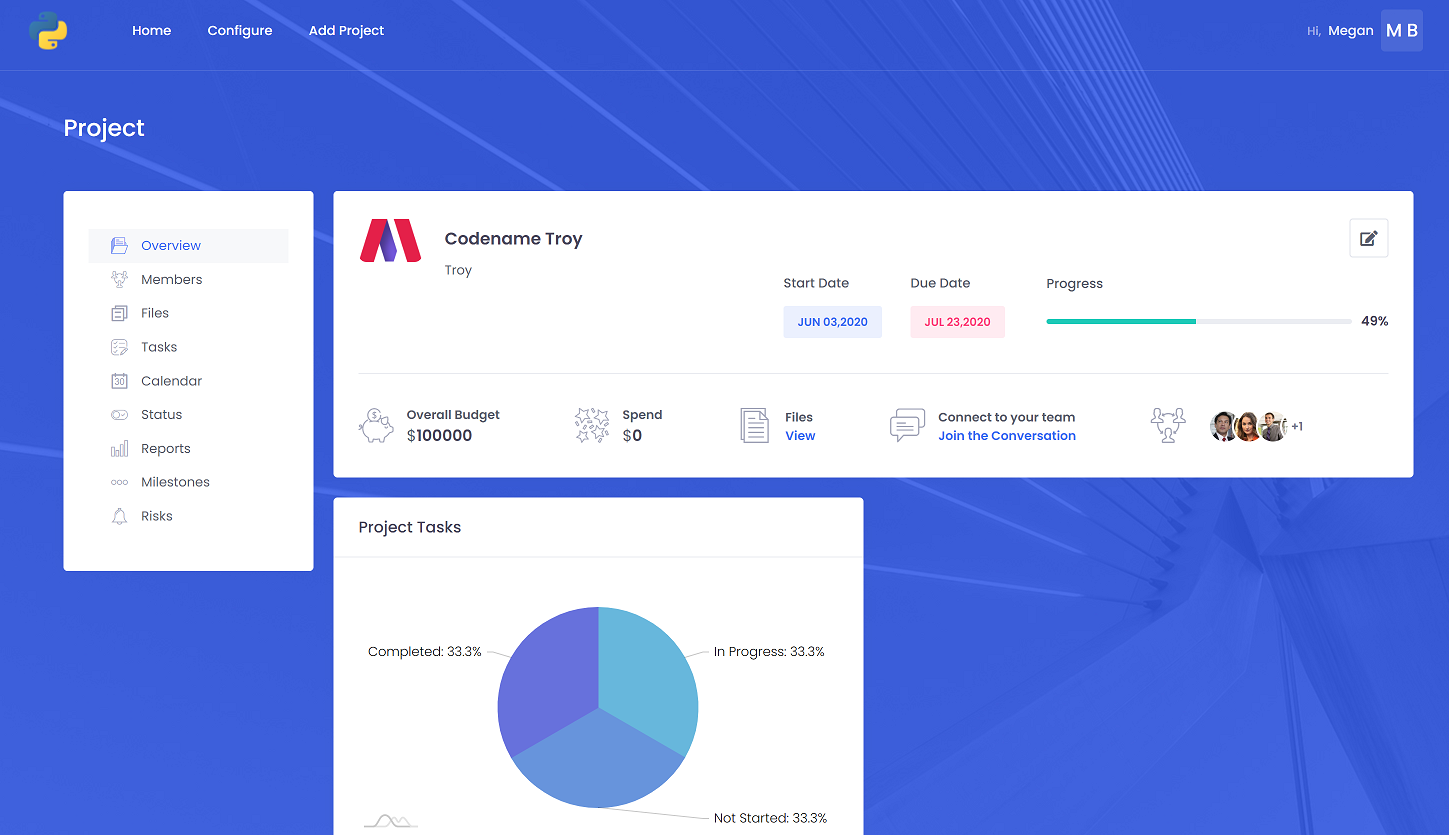Click the first team member avatar
The image size is (1449, 835).
coord(1224,426)
